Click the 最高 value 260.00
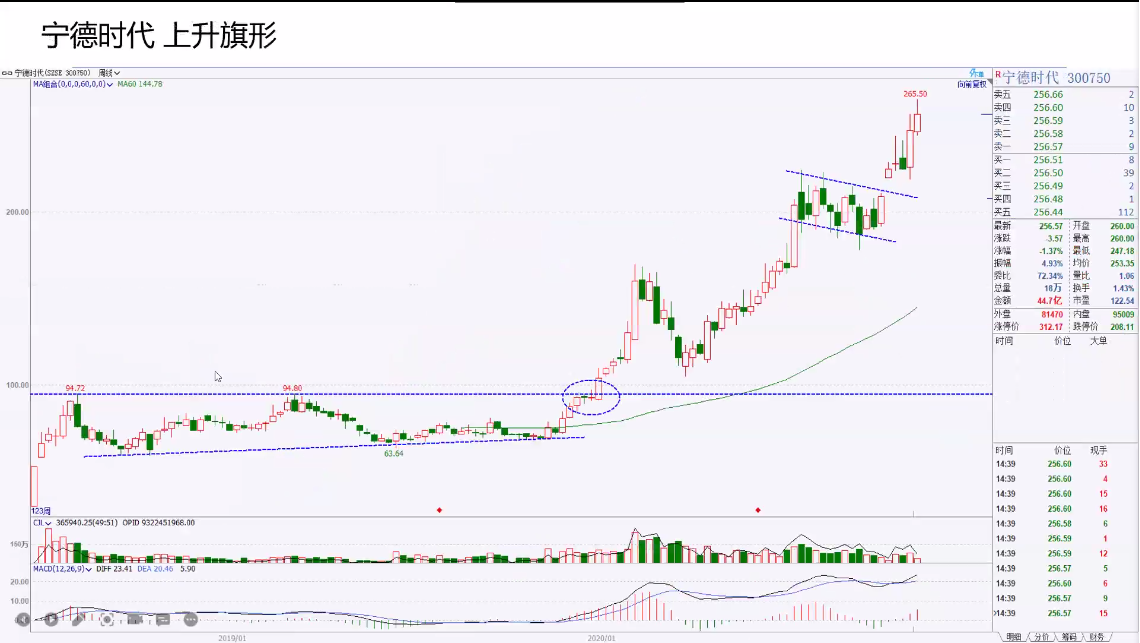The width and height of the screenshot is (1140, 643). [1123, 239]
